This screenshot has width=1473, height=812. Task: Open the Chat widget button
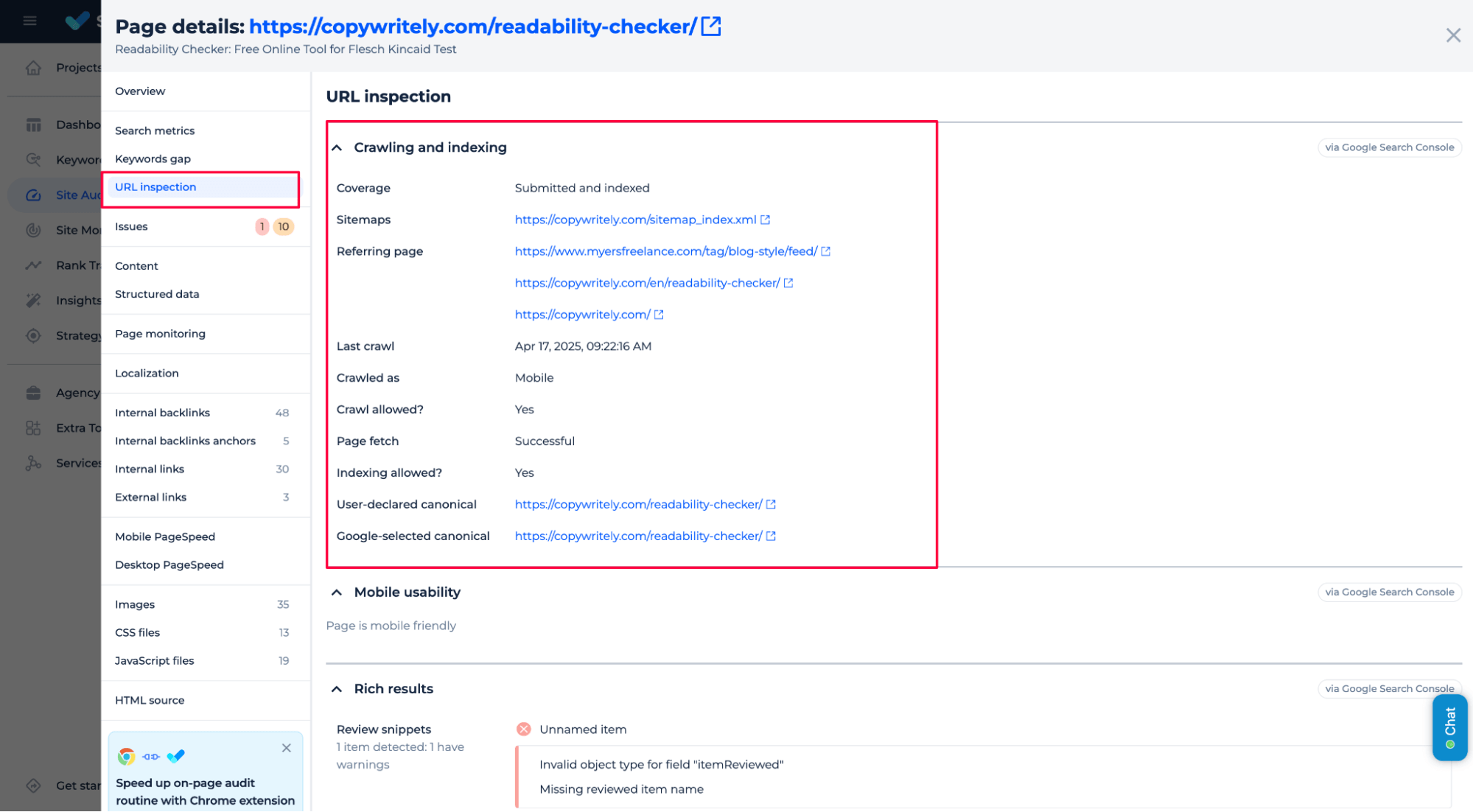(x=1449, y=727)
